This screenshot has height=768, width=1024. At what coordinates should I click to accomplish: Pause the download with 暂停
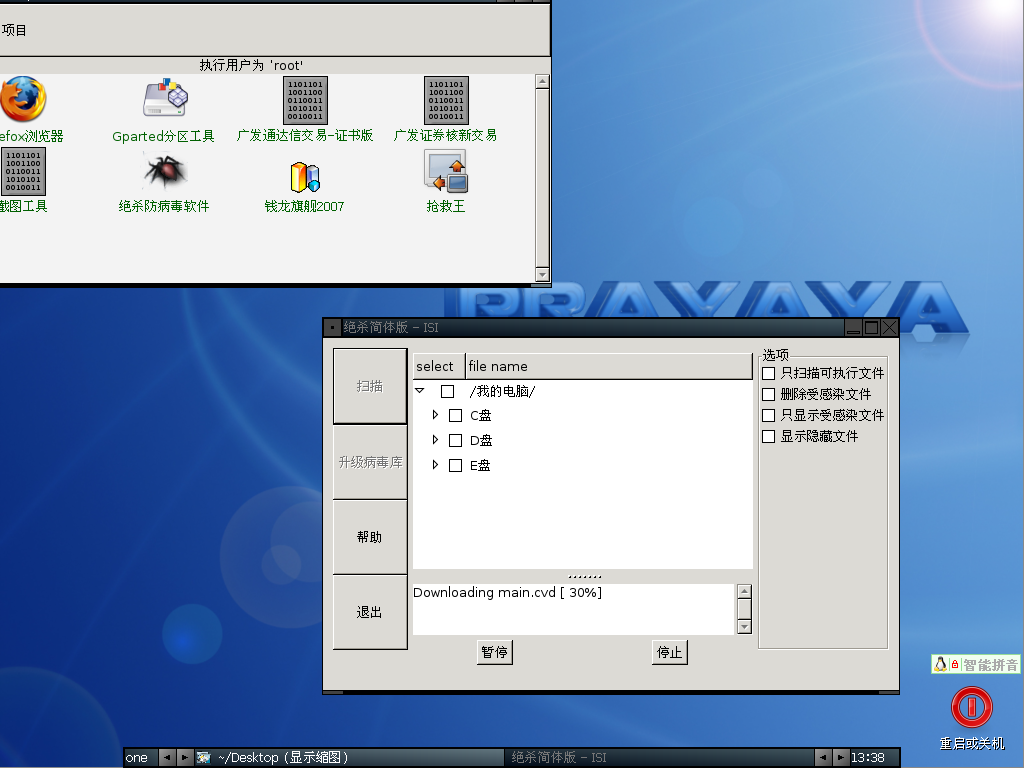495,652
